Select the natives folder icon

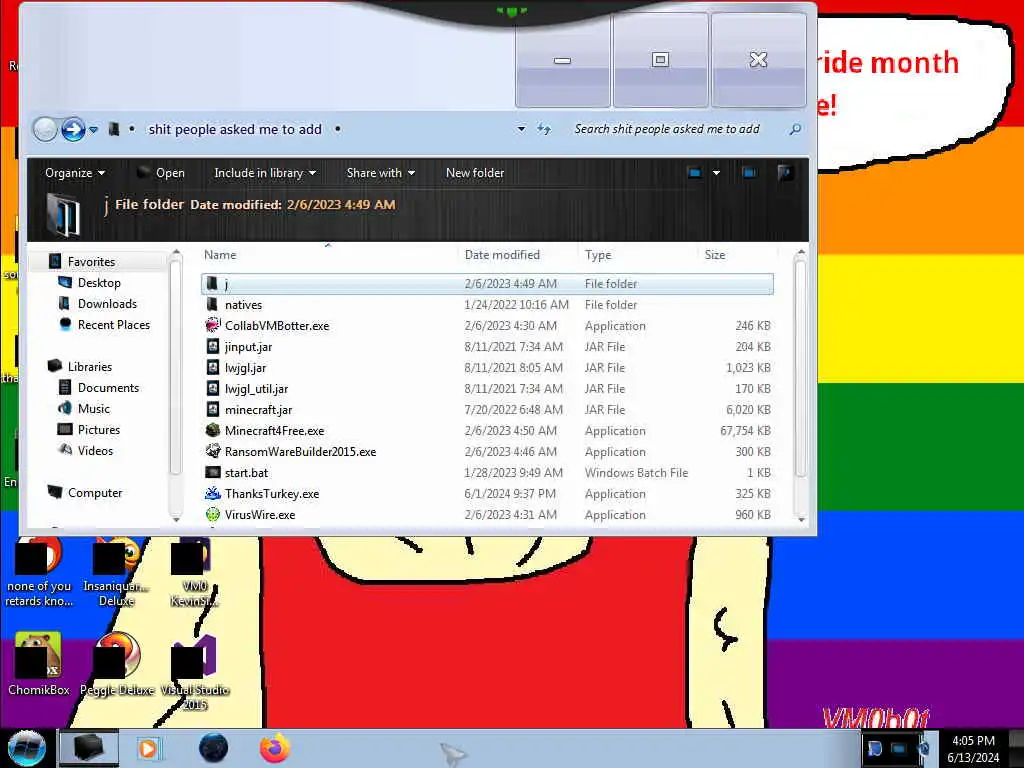212,304
